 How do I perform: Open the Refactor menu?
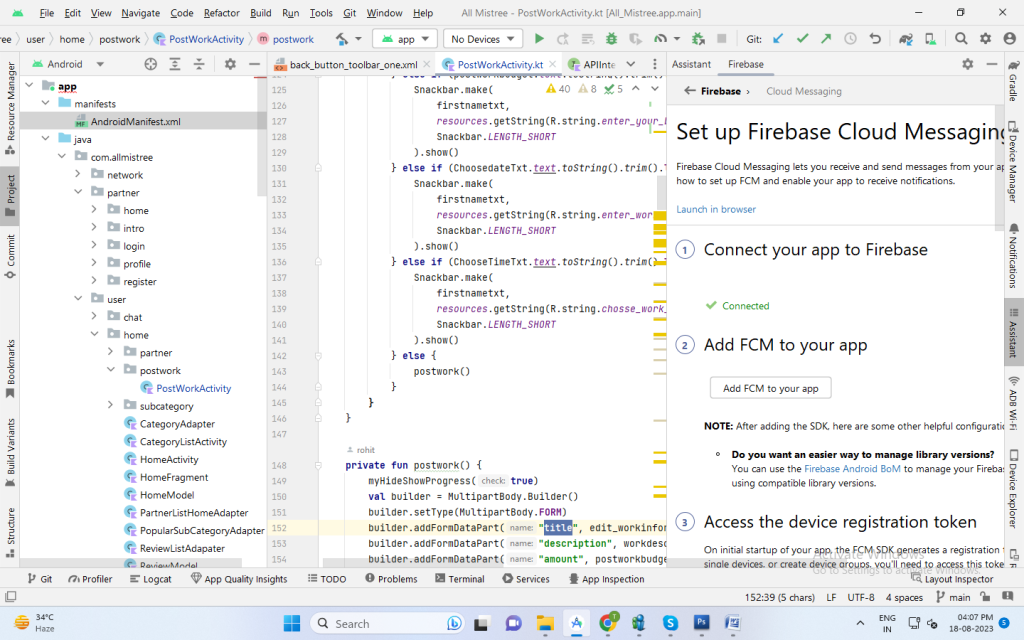coord(224,13)
